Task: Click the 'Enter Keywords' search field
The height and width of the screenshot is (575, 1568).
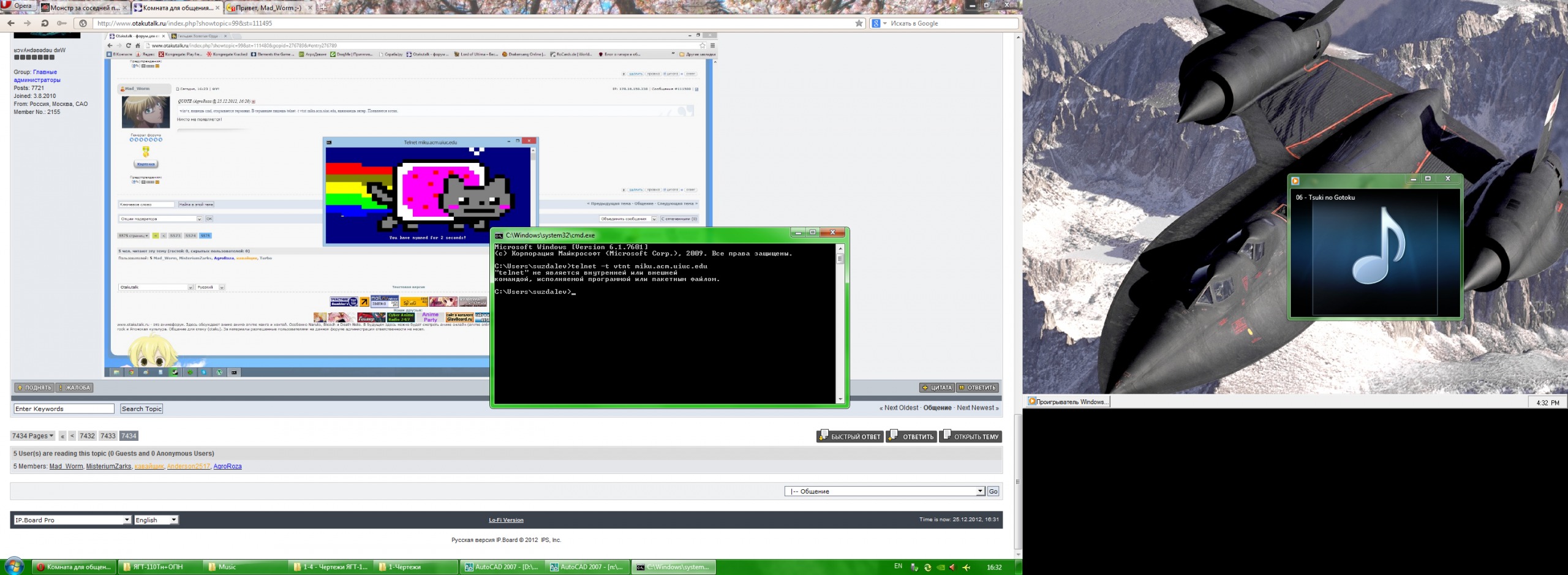Action: click(x=64, y=409)
